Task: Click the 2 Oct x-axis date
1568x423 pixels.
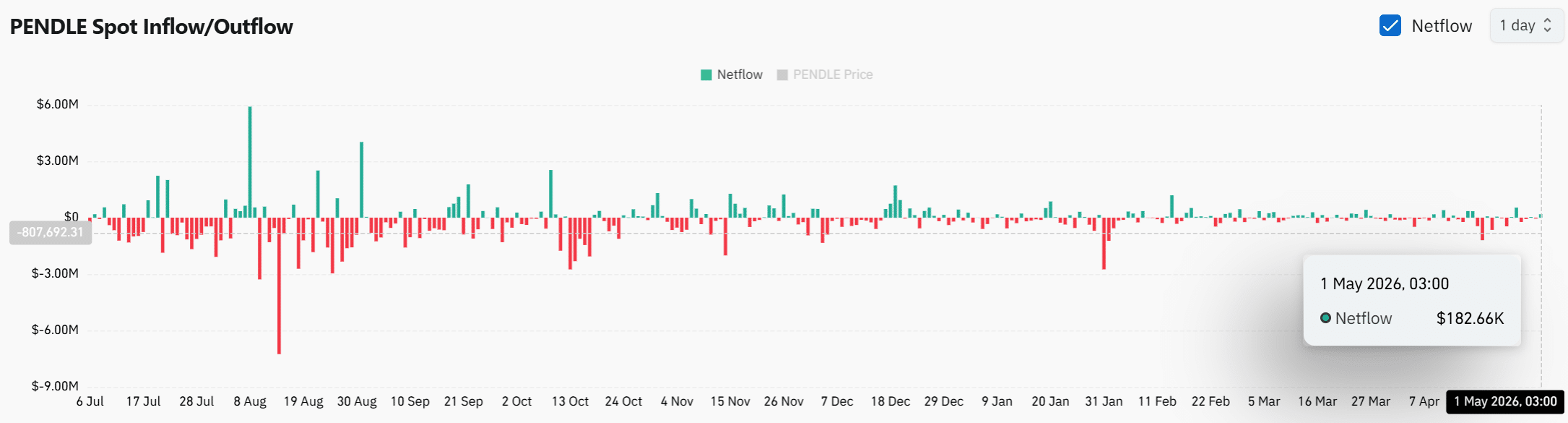Action: (x=517, y=401)
